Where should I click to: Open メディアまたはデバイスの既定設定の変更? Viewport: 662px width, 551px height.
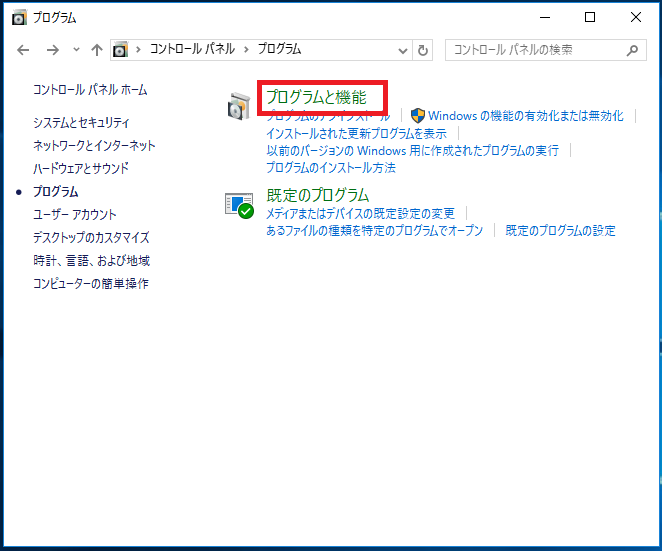coord(360,213)
